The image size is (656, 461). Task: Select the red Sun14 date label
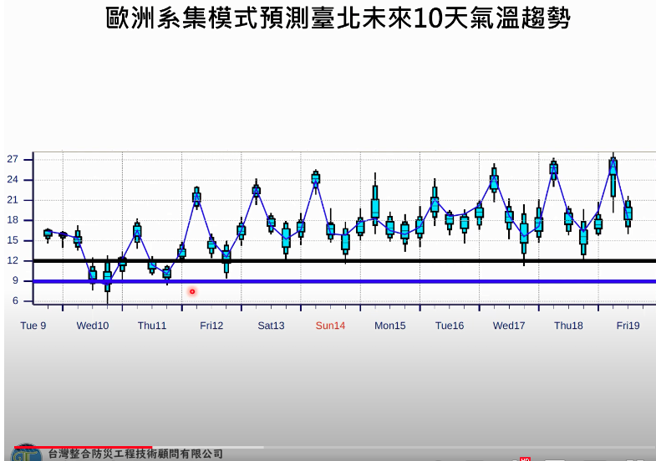pos(330,325)
